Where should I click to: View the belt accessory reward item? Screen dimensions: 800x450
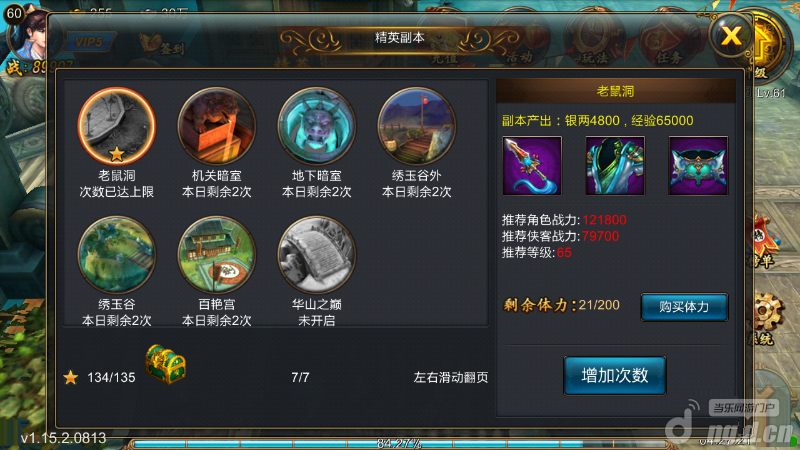click(698, 165)
